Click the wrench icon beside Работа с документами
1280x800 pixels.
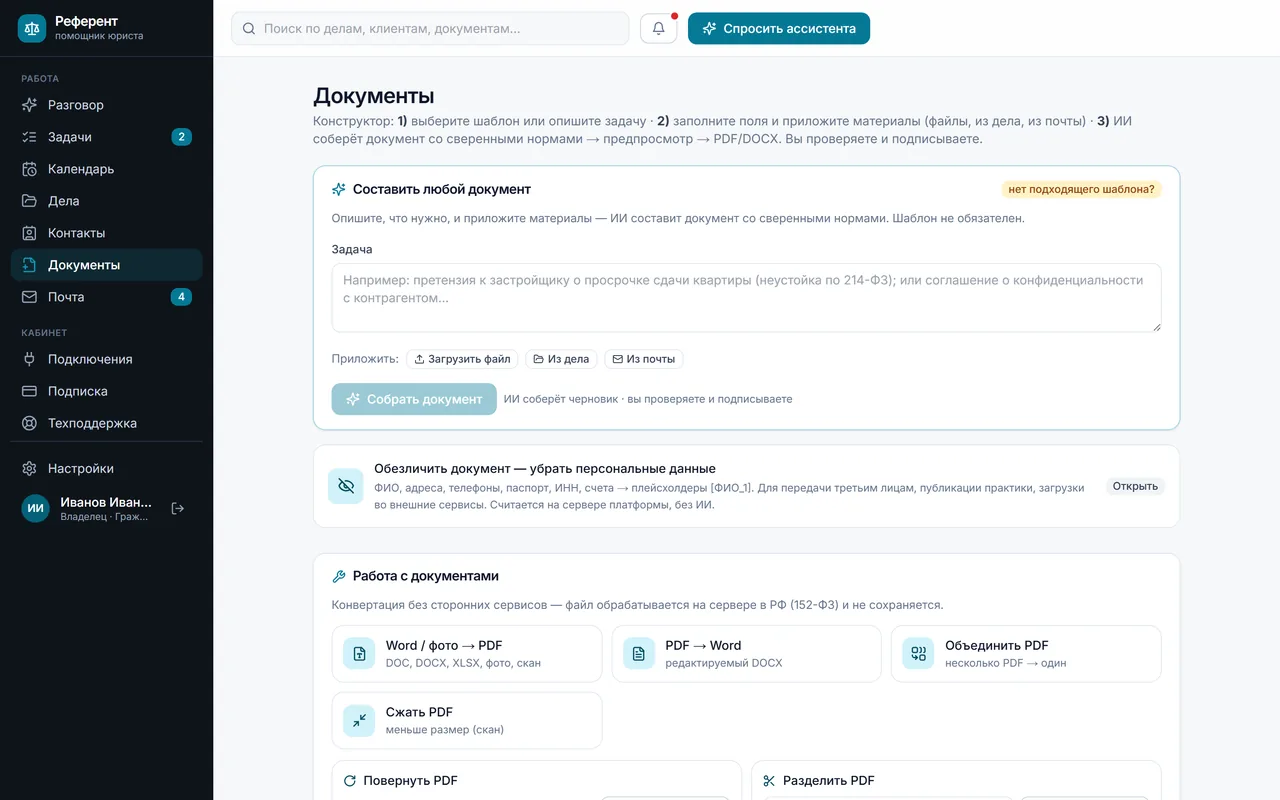click(339, 576)
